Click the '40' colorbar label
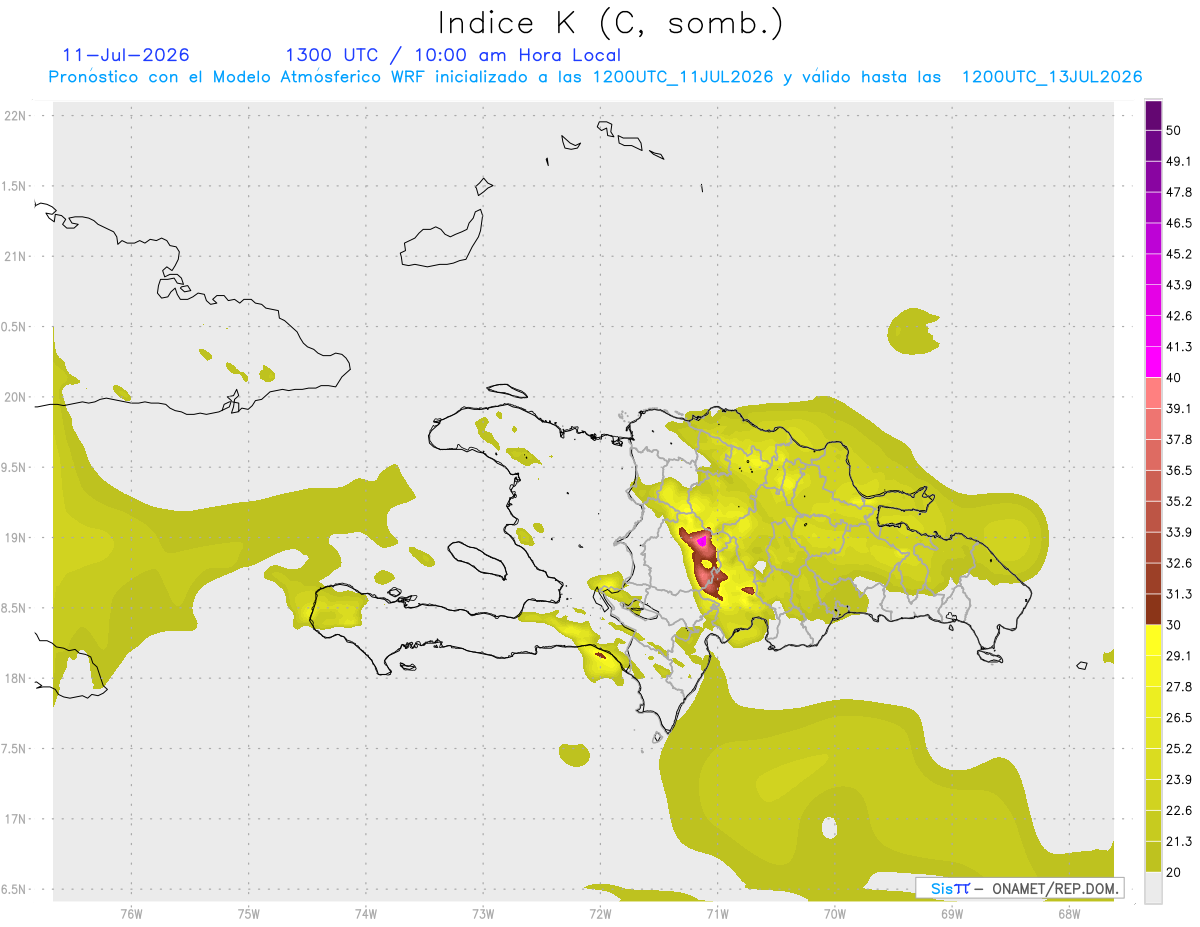 1173,378
